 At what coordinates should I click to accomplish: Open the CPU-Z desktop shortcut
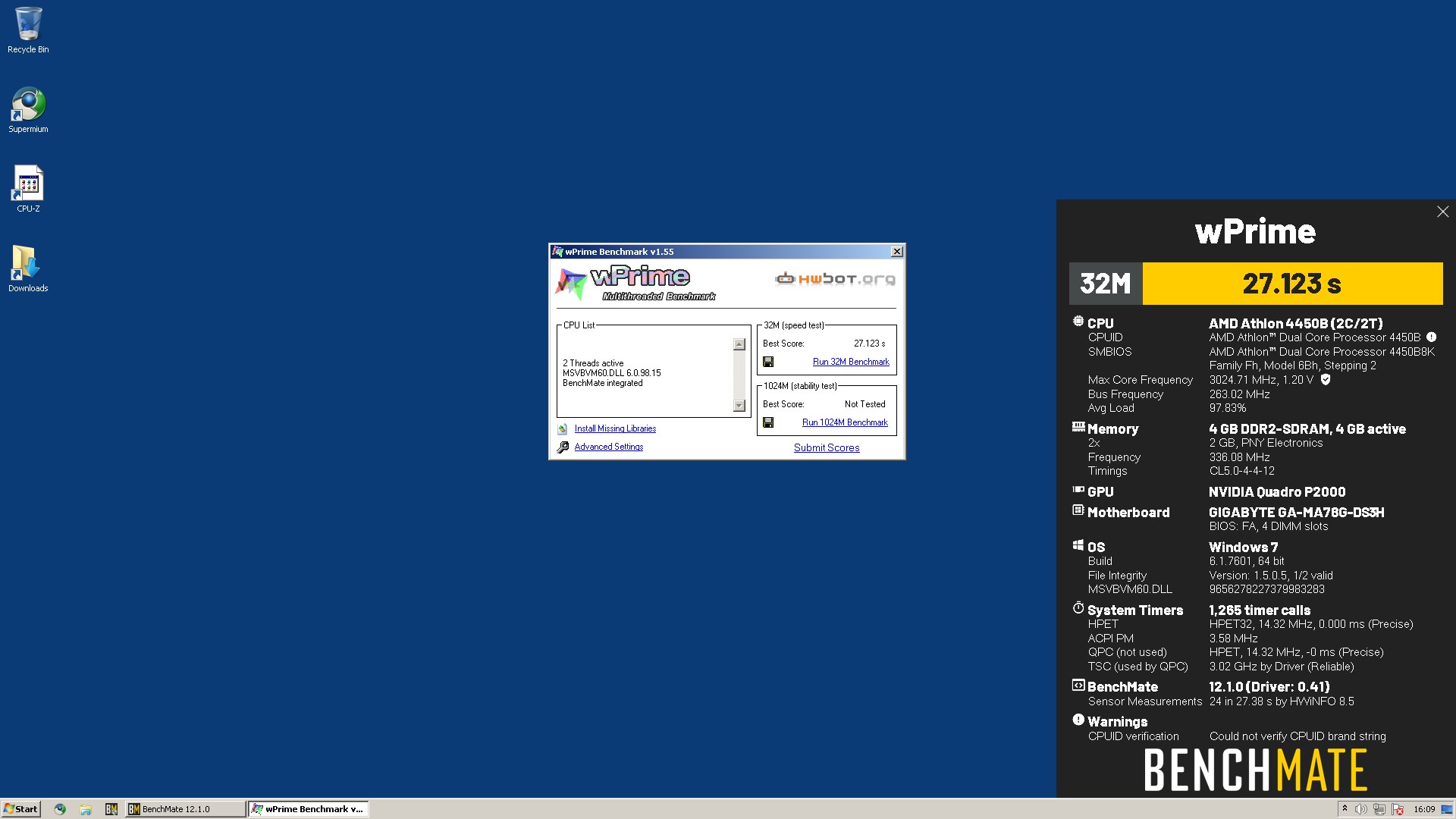click(28, 189)
